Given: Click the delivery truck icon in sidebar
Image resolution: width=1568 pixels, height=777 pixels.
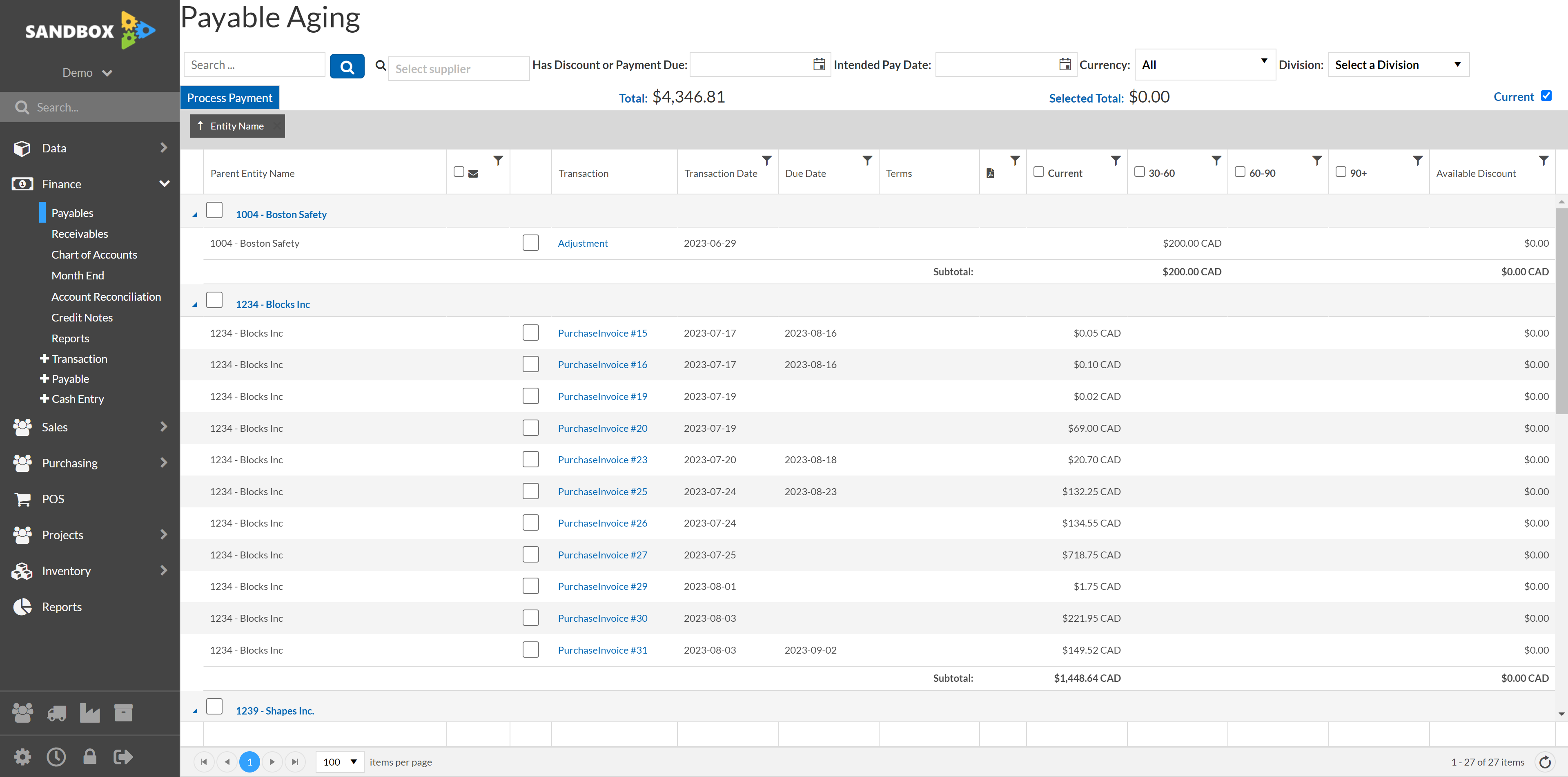Looking at the screenshot, I should tap(57, 713).
